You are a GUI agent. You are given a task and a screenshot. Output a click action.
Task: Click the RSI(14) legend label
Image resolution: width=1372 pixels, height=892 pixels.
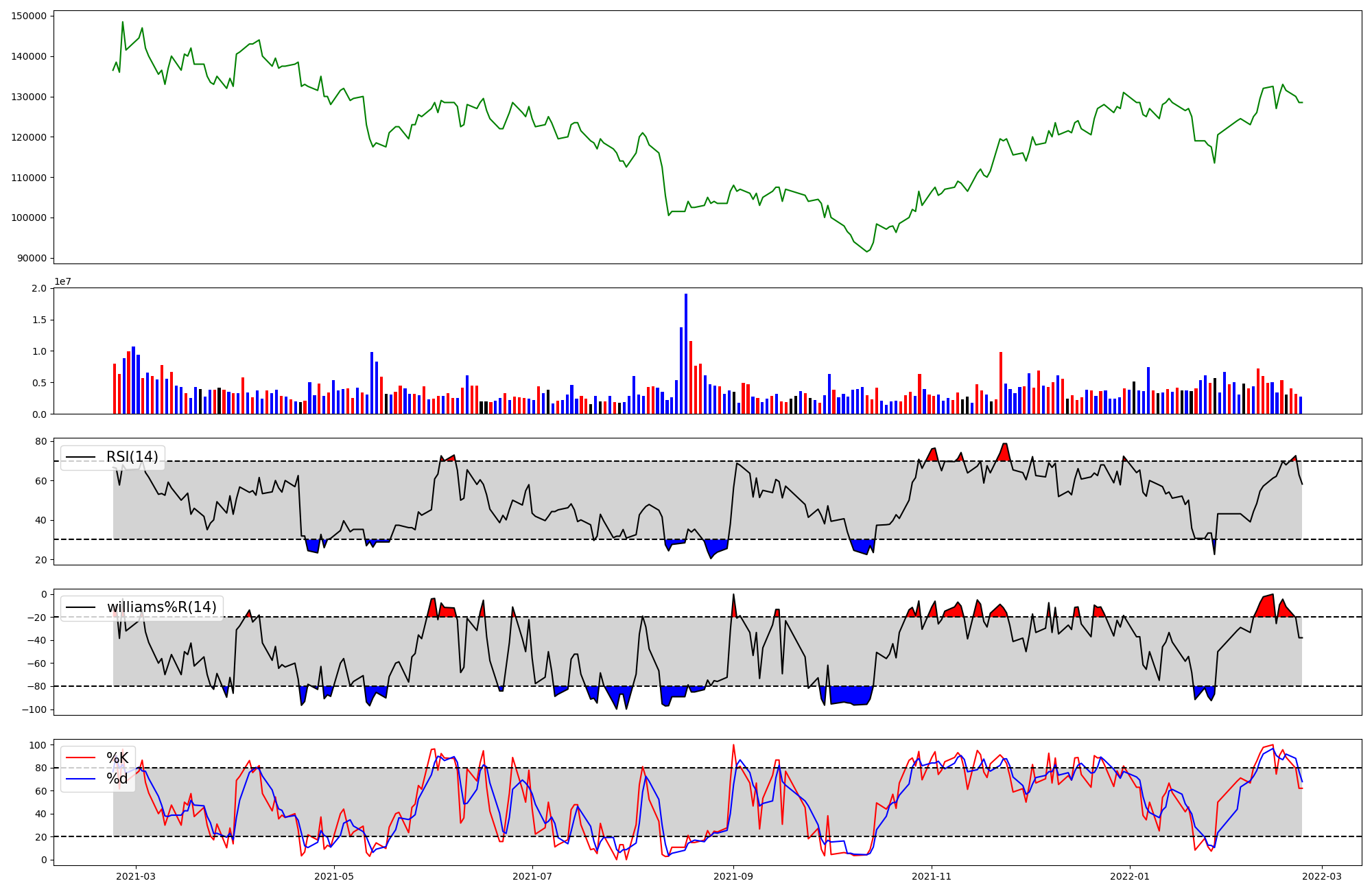pyautogui.click(x=132, y=457)
